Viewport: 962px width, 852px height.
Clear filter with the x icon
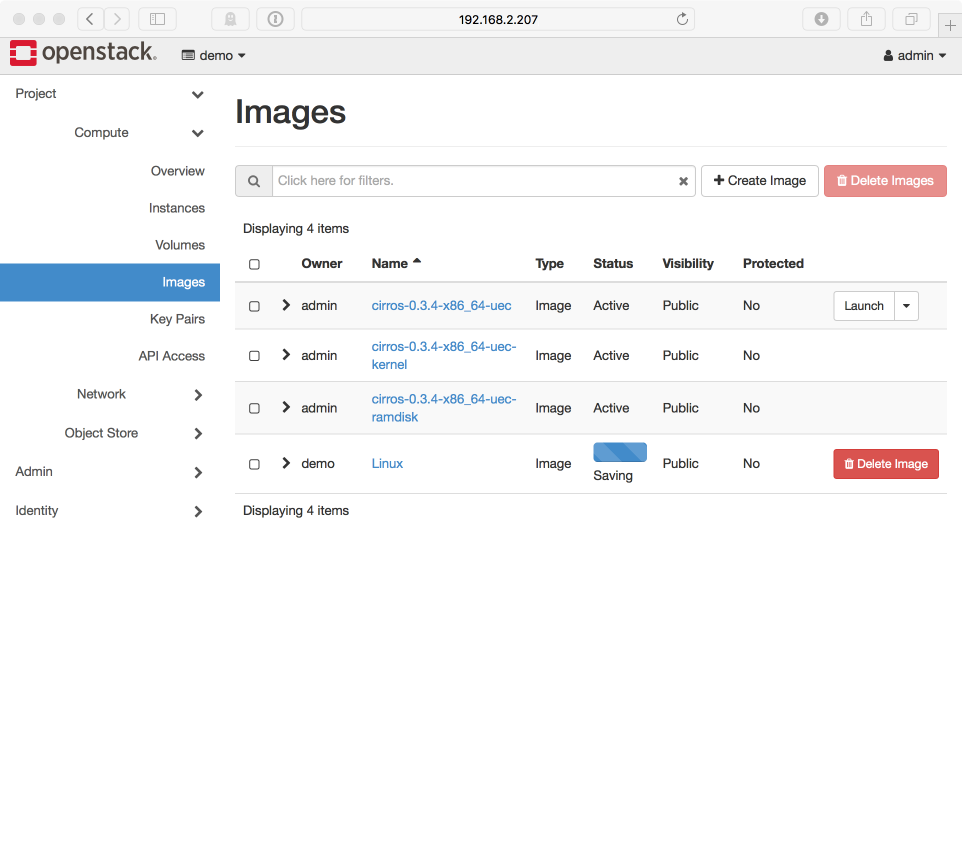tap(684, 182)
